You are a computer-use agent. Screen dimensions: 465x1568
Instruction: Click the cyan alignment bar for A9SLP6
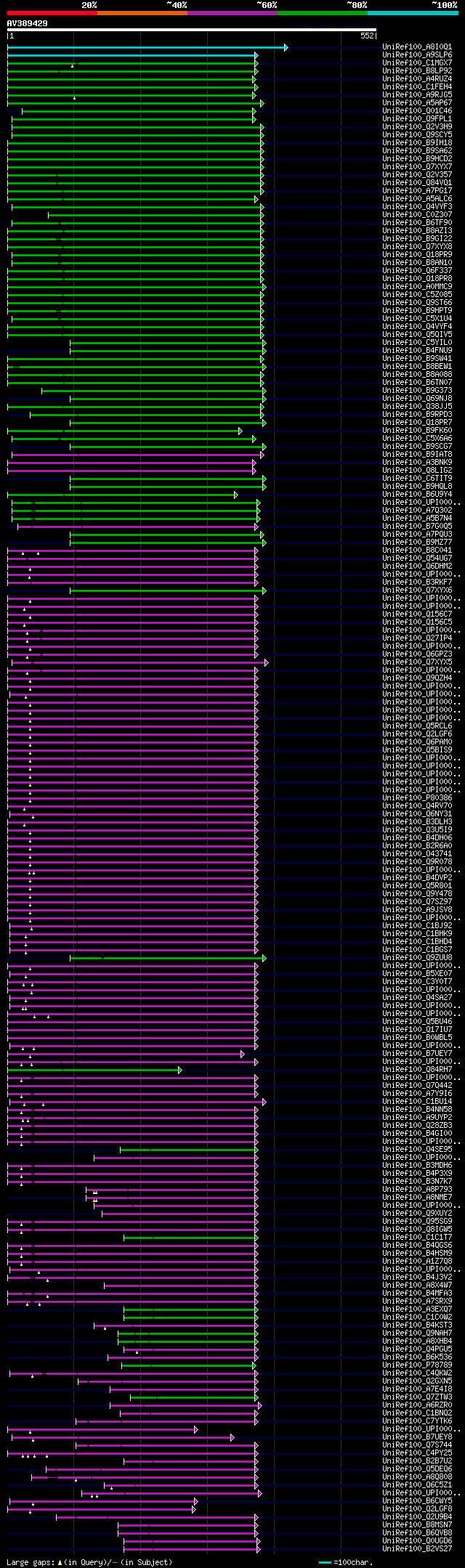tap(133, 55)
